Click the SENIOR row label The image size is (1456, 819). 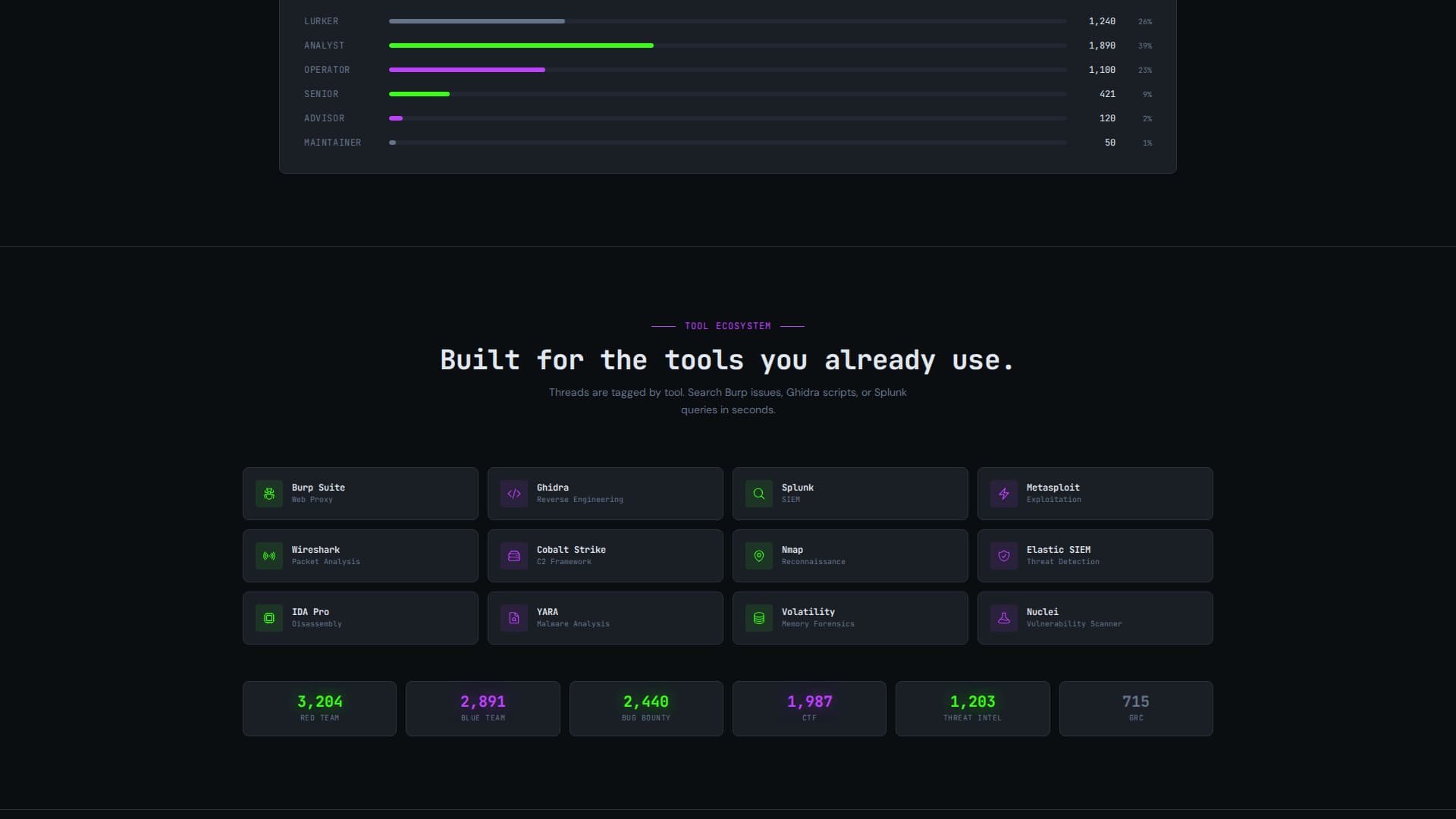tap(322, 94)
